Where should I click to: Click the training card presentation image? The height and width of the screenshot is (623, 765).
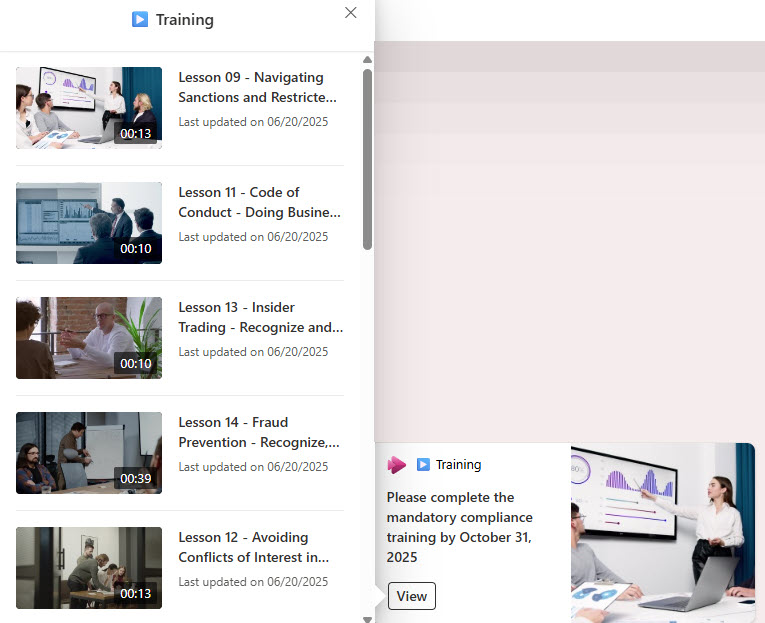click(662, 532)
